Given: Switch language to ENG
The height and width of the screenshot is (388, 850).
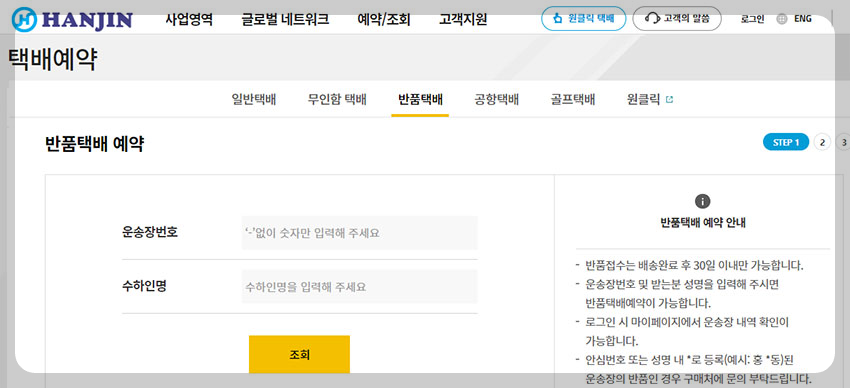Looking at the screenshot, I should click(803, 19).
